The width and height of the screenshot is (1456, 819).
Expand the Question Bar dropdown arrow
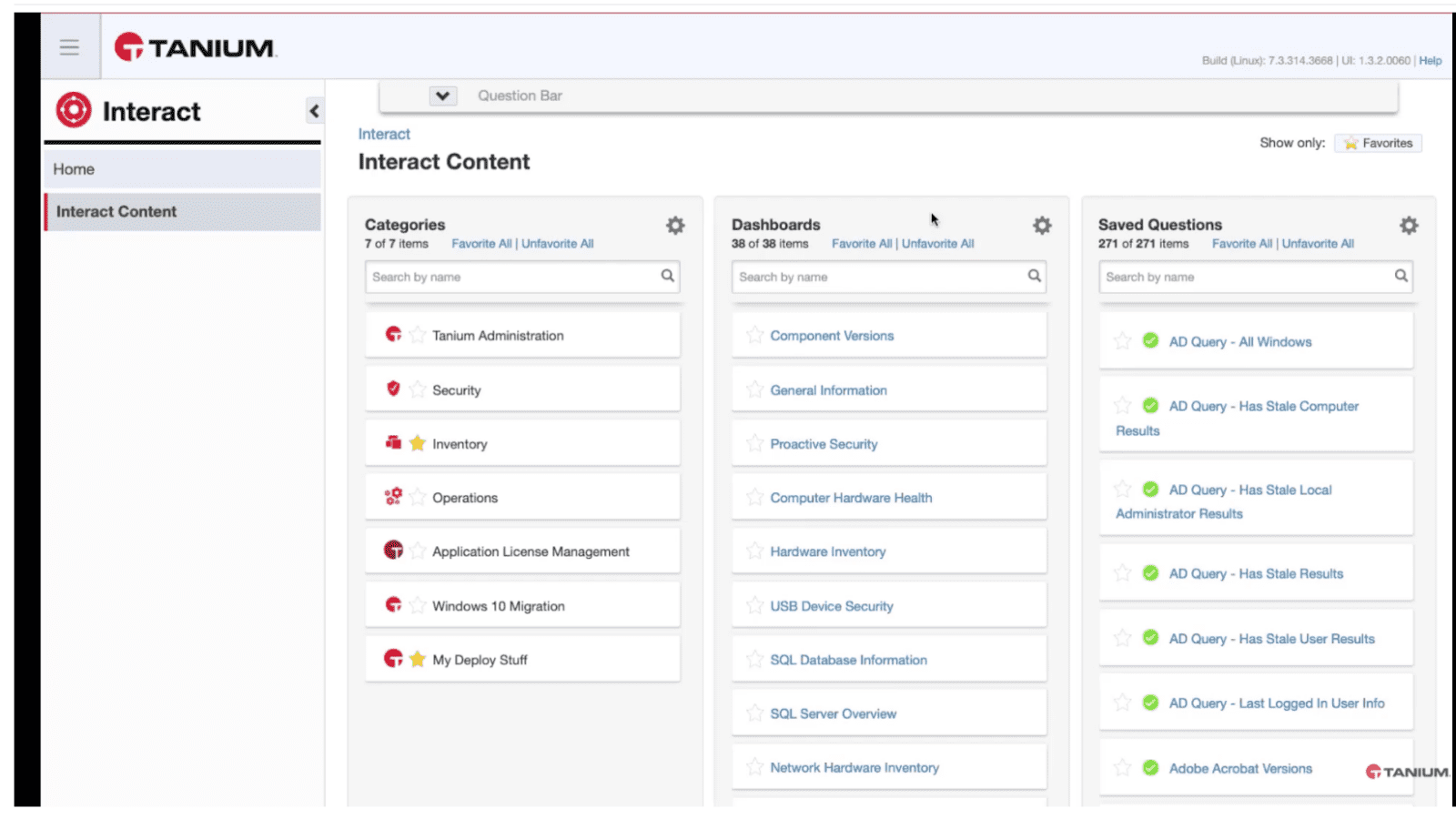(443, 96)
